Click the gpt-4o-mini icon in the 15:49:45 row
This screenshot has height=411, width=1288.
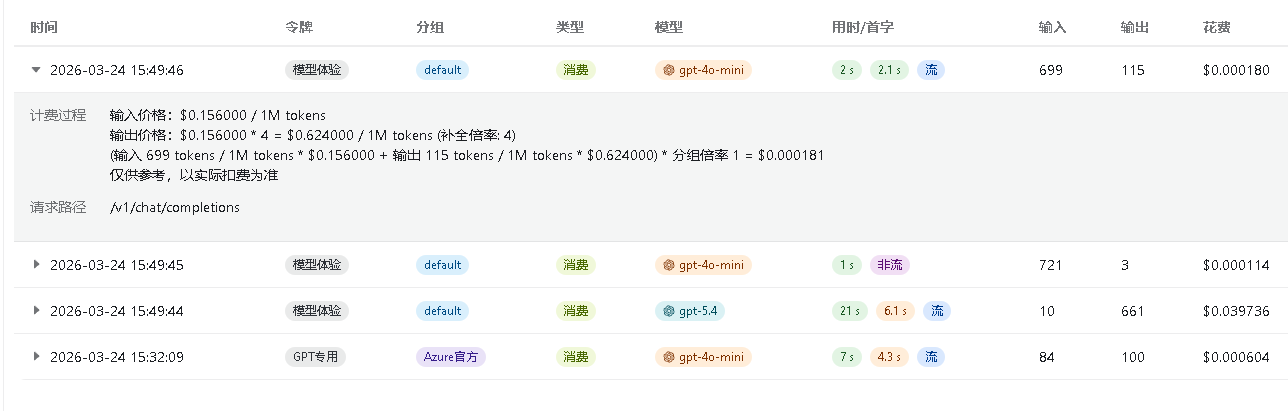click(668, 265)
